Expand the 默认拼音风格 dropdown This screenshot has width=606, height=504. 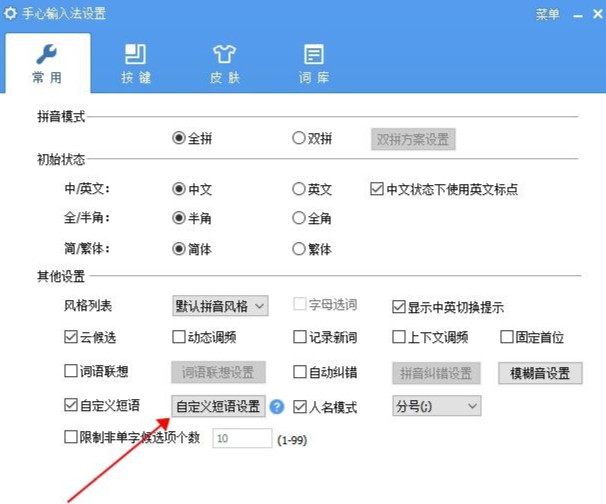coord(220,306)
